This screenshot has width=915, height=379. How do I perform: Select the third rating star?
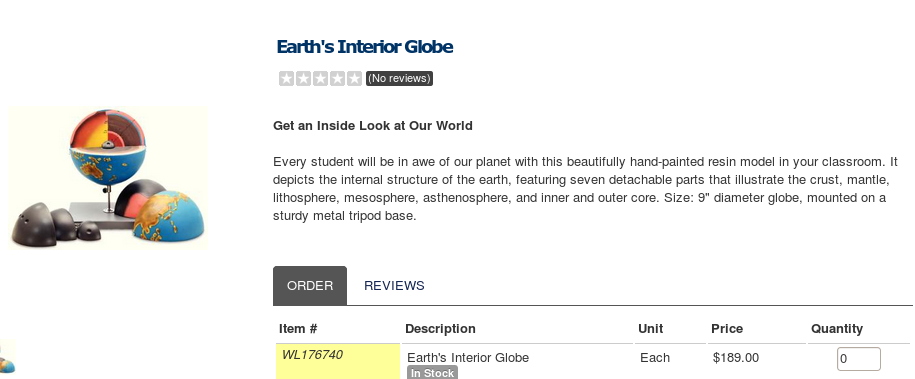pos(320,78)
